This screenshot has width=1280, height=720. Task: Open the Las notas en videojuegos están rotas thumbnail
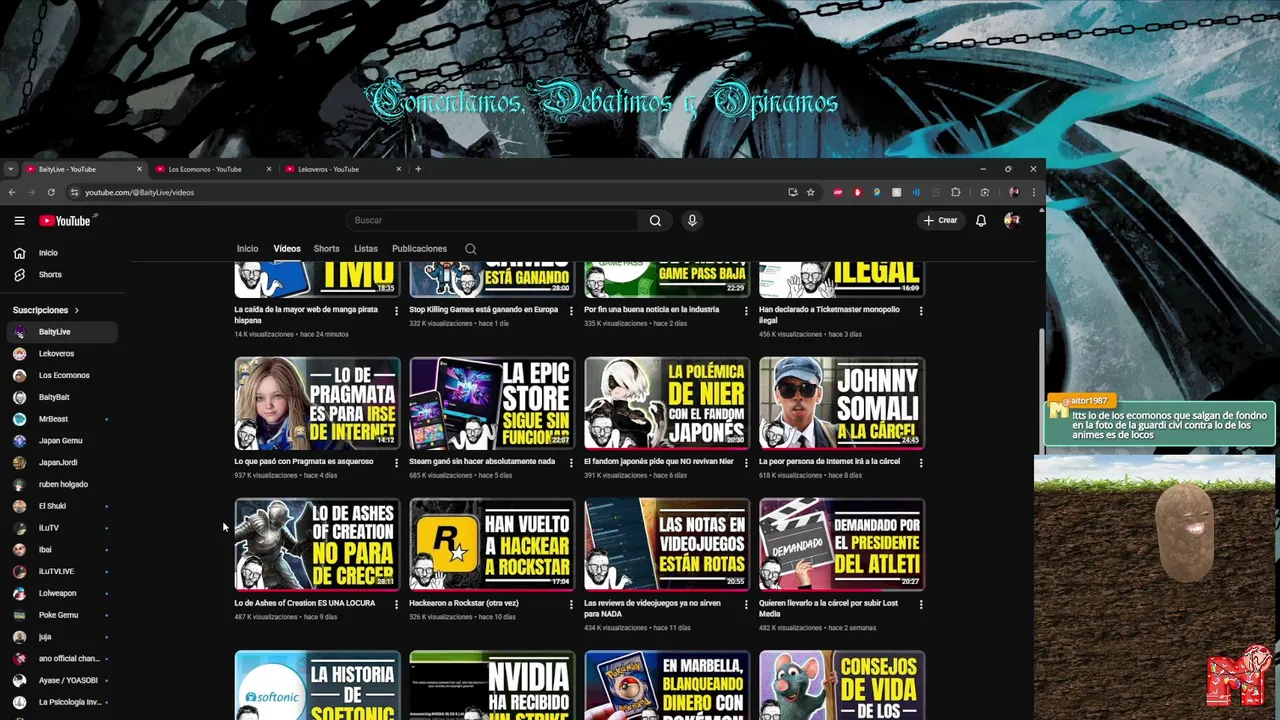[667, 545]
